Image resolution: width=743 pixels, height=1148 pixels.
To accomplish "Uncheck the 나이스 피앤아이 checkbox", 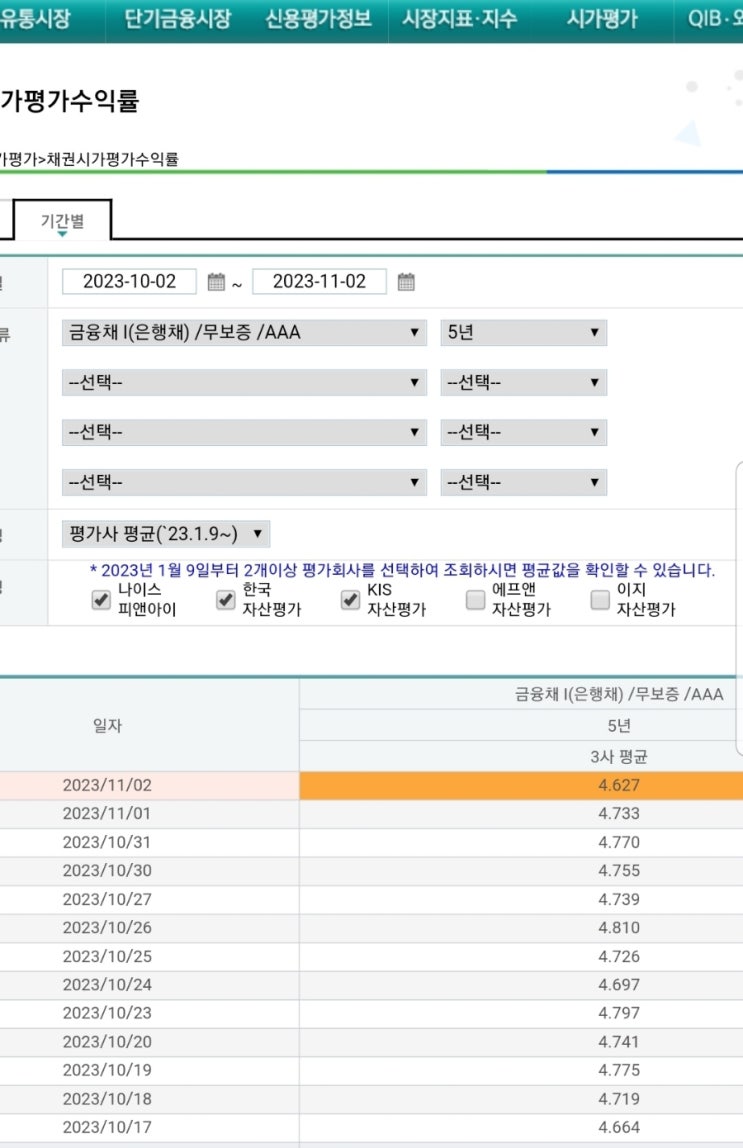I will (x=101, y=600).
